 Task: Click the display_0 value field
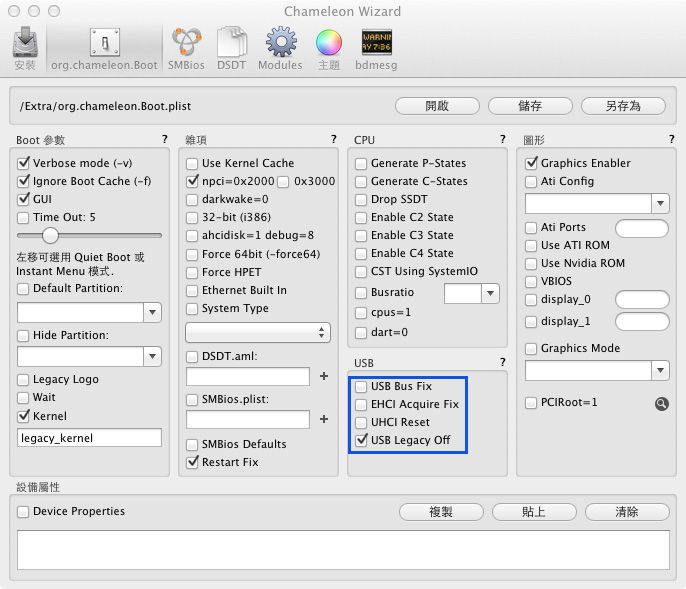tap(642, 300)
